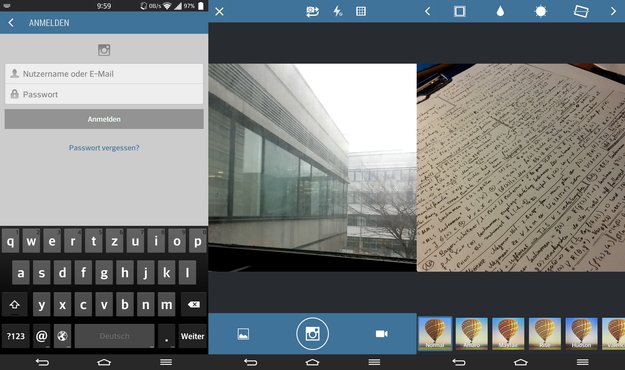Screen dimensions: 625x370
Task: Tap the a key
Action: tap(21, 273)
